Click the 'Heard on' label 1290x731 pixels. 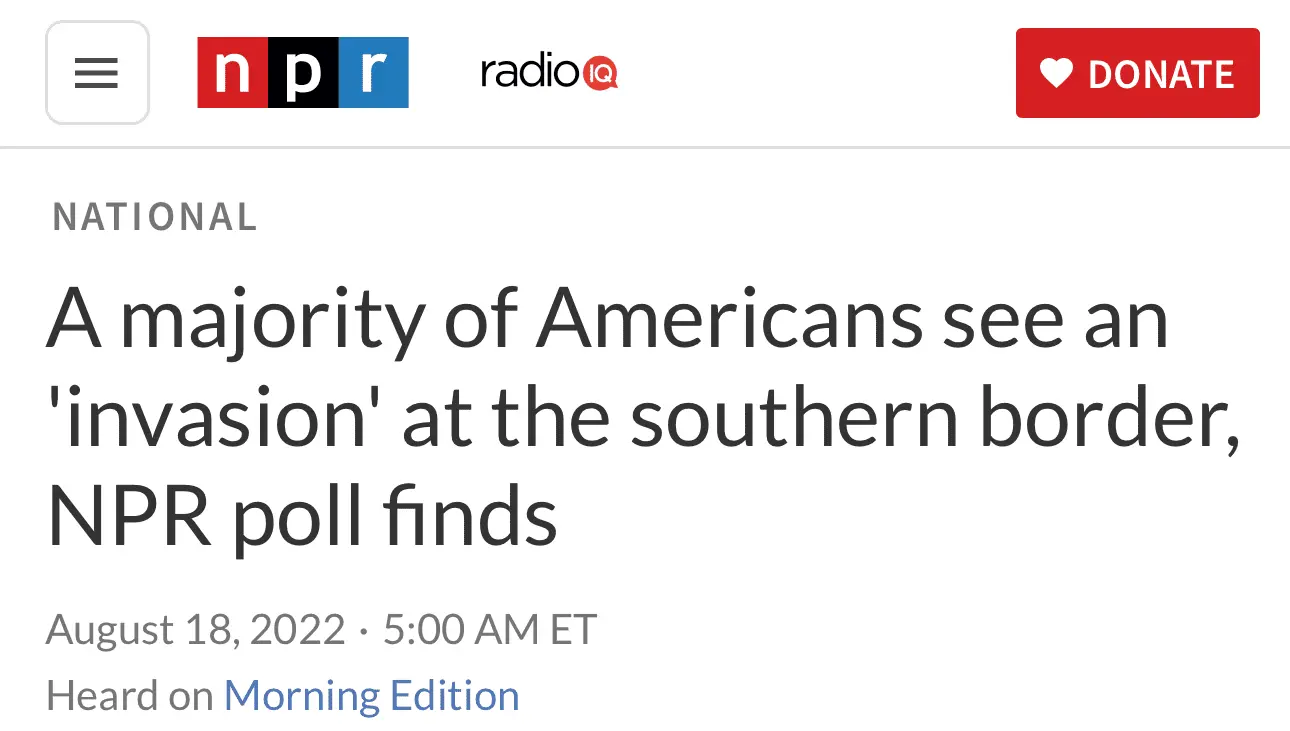[x=129, y=695]
